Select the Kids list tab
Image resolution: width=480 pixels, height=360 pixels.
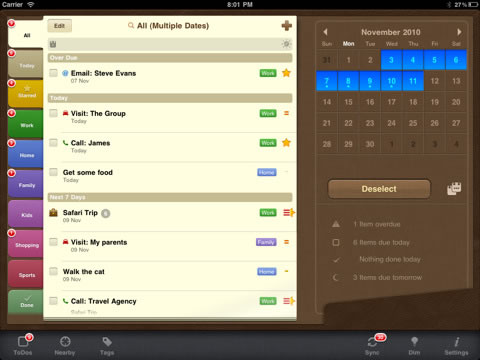[x=26, y=214]
